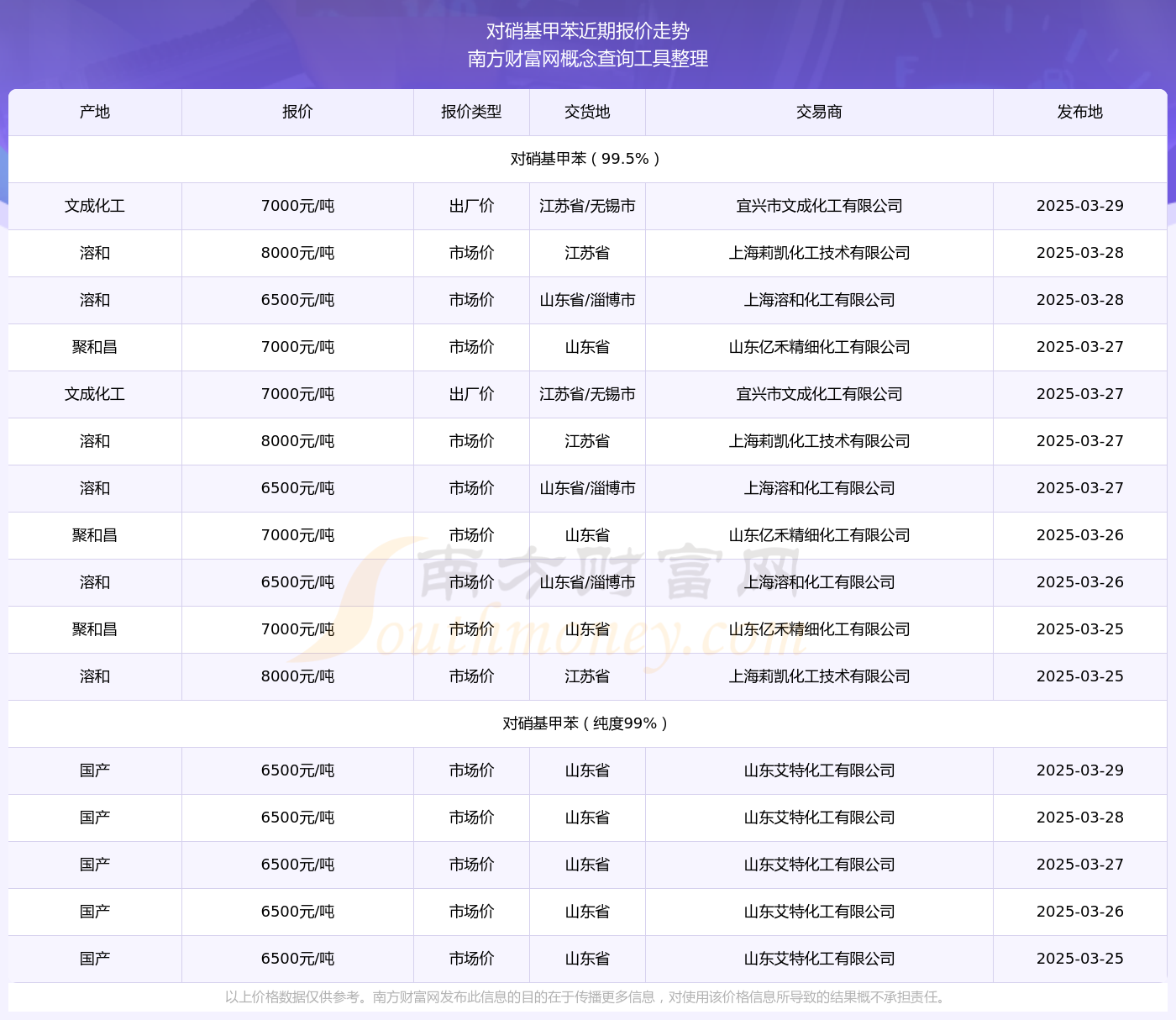Click 8000元/吨 in the 2025-03-28 row
The image size is (1176, 1020).
[297, 253]
